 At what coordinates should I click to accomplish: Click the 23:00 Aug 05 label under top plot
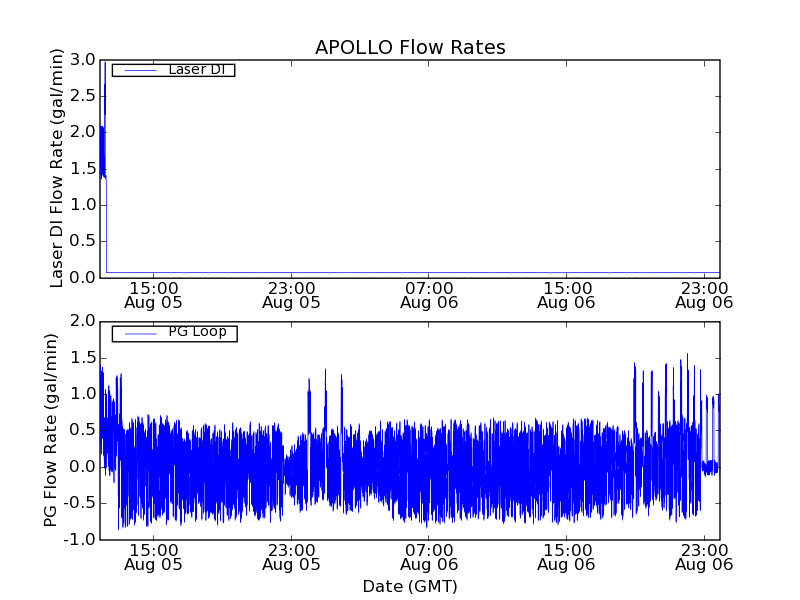291,293
